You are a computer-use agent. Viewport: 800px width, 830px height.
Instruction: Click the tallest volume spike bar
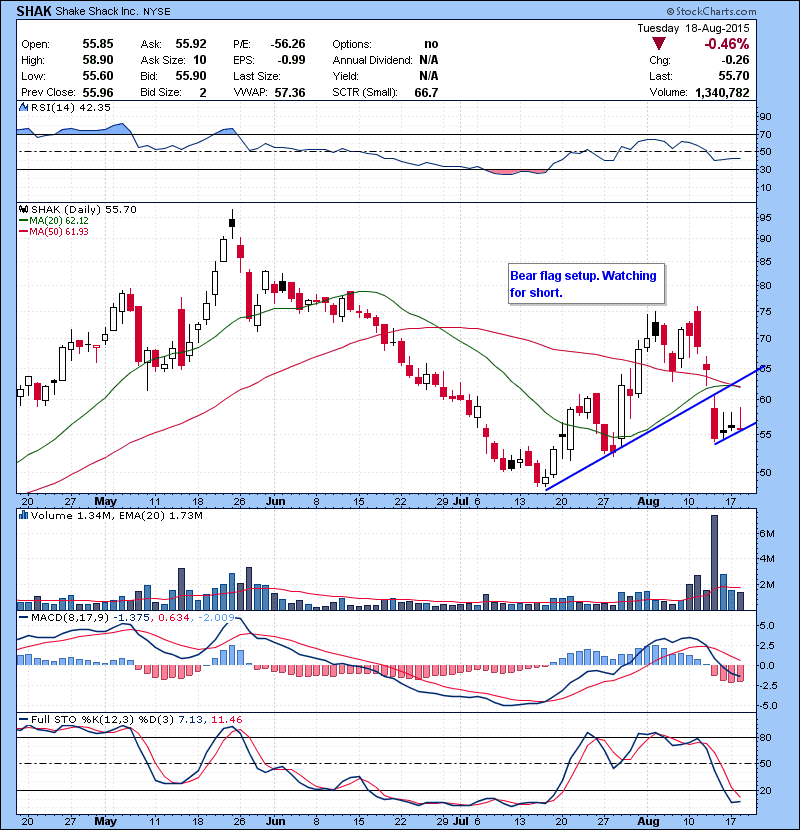714,562
